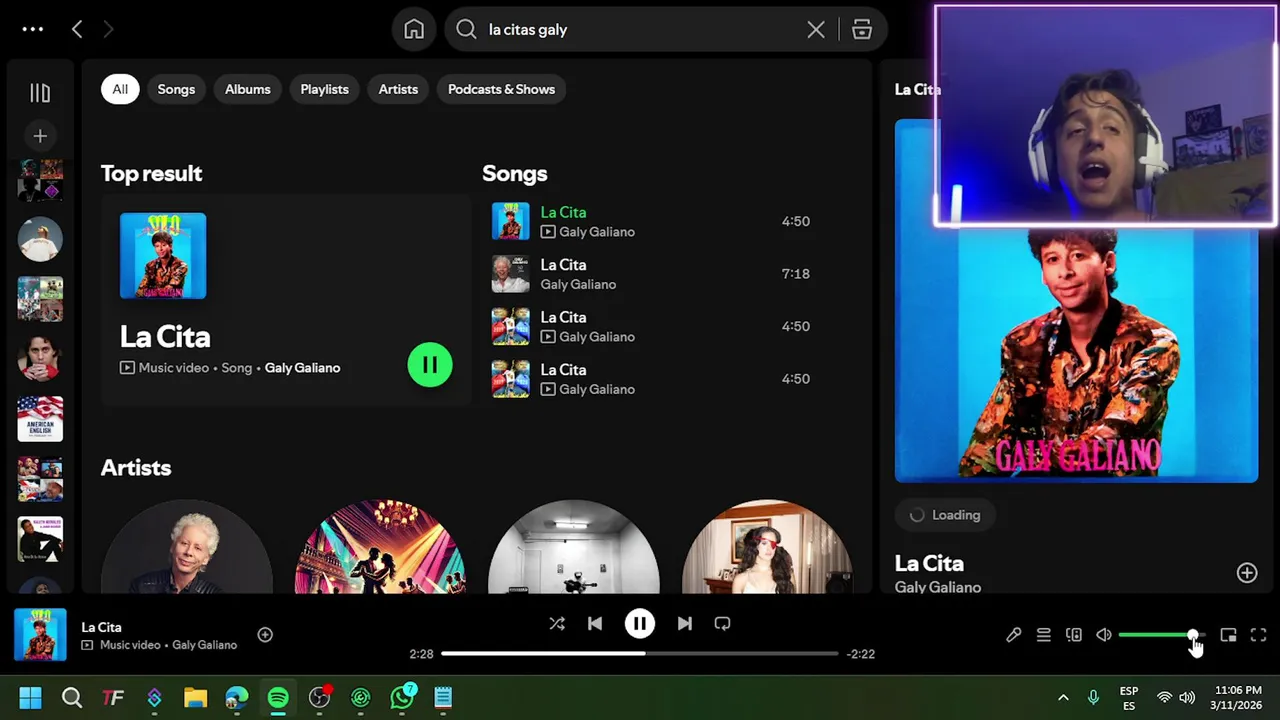Toggle repeat mode
Screen dimensions: 1280x720
point(722,624)
